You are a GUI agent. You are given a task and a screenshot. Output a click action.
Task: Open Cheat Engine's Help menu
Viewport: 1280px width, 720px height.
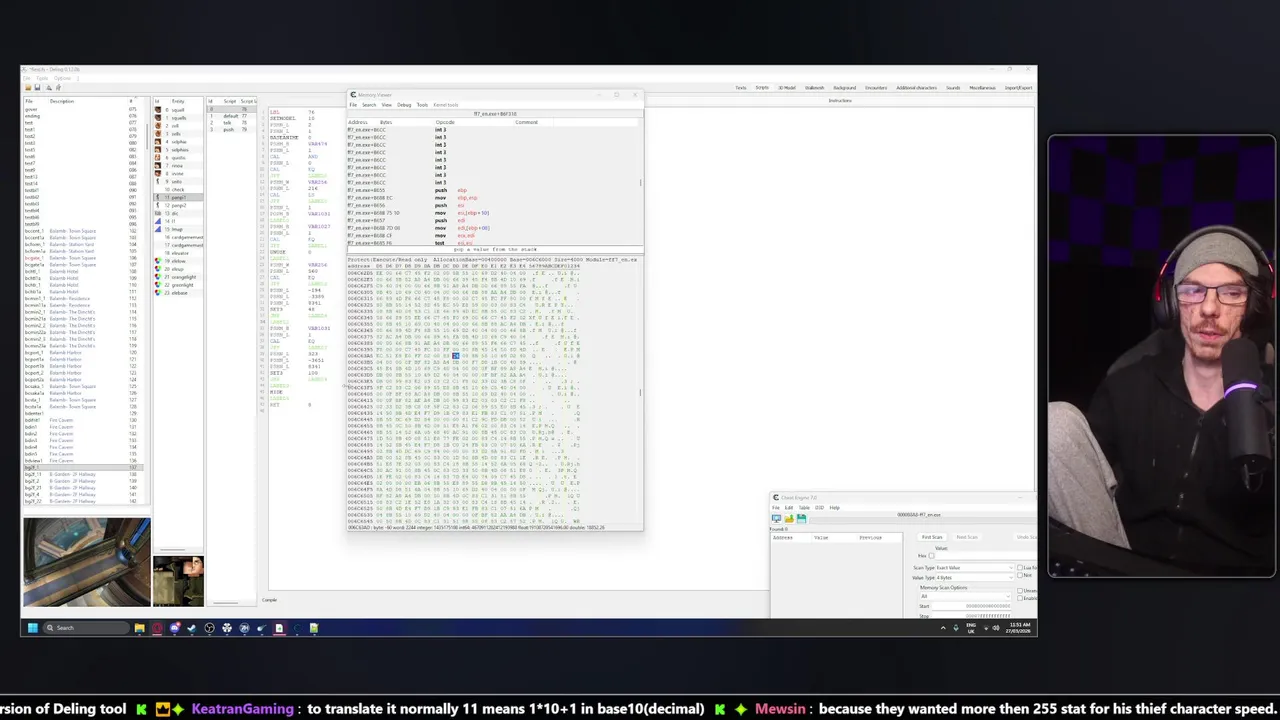[834, 508]
